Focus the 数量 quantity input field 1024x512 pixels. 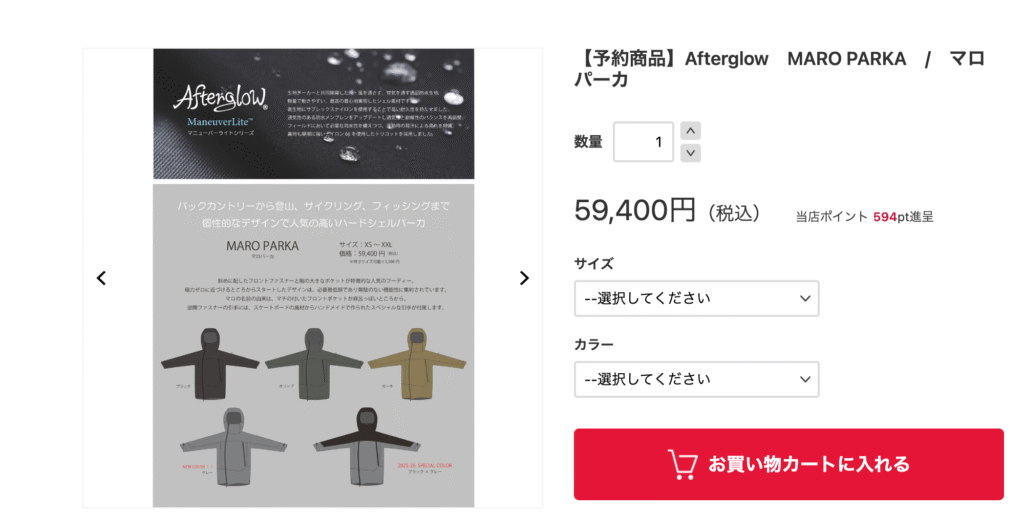(644, 142)
